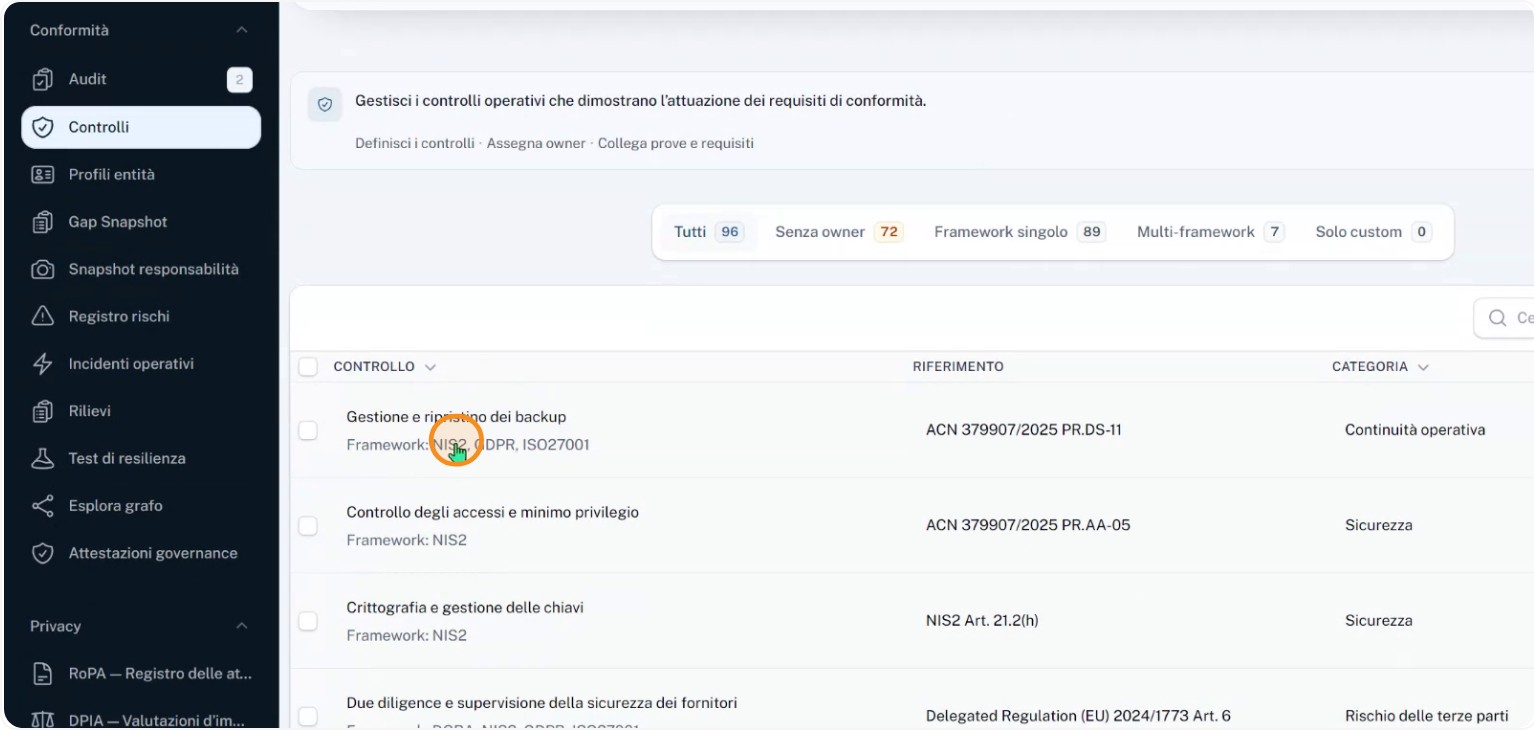
Task: Click the Audit clipboard icon in sidebar
Action: [42, 79]
